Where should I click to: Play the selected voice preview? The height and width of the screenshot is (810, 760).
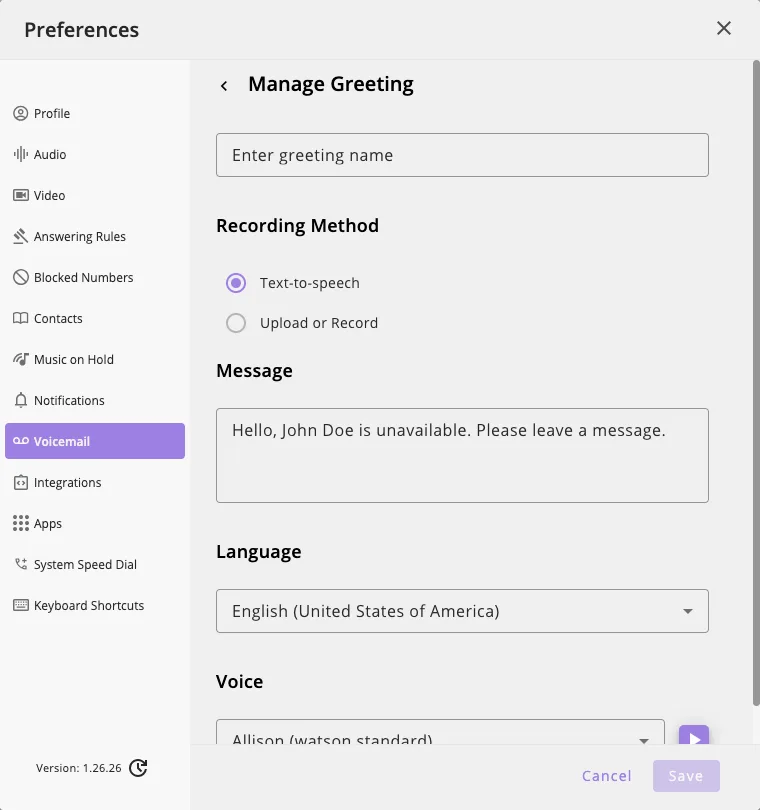tap(693, 735)
